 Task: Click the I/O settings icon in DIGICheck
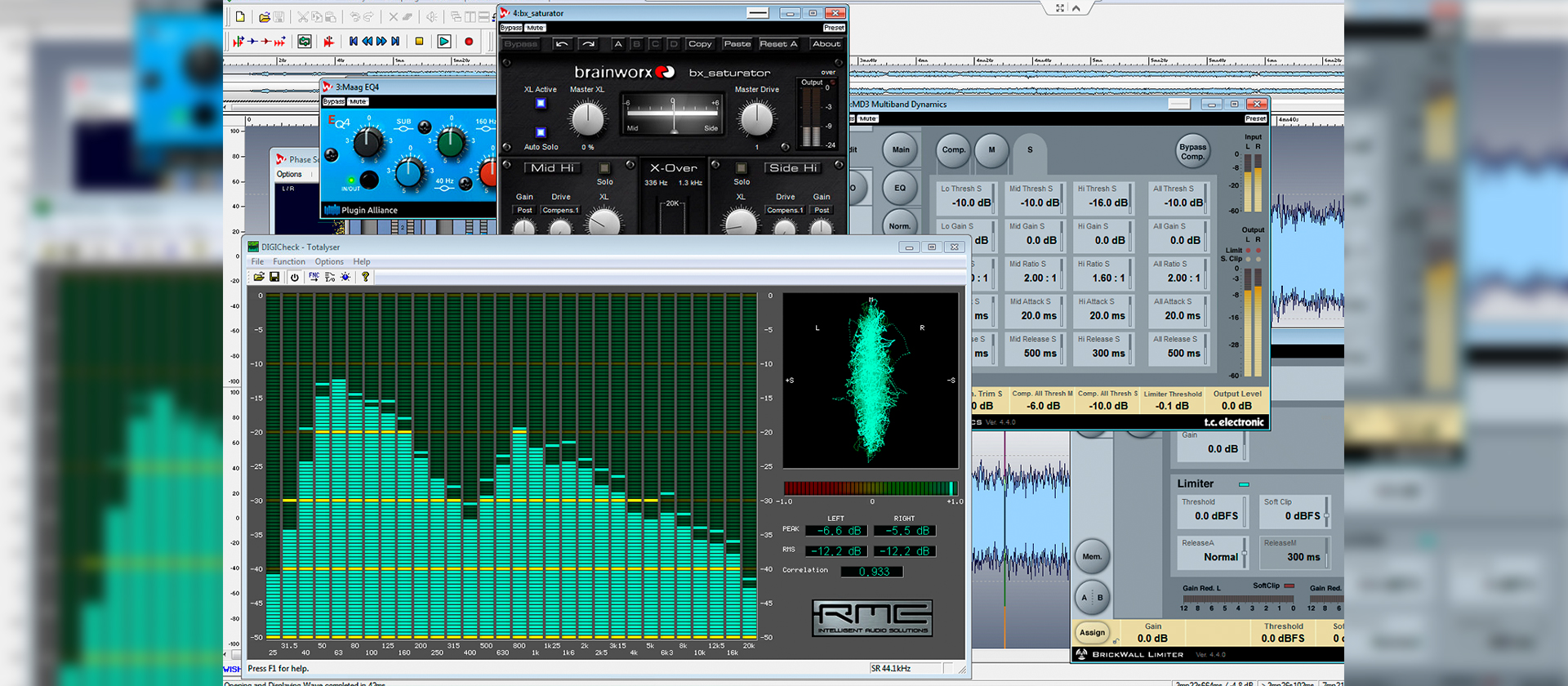point(330,277)
